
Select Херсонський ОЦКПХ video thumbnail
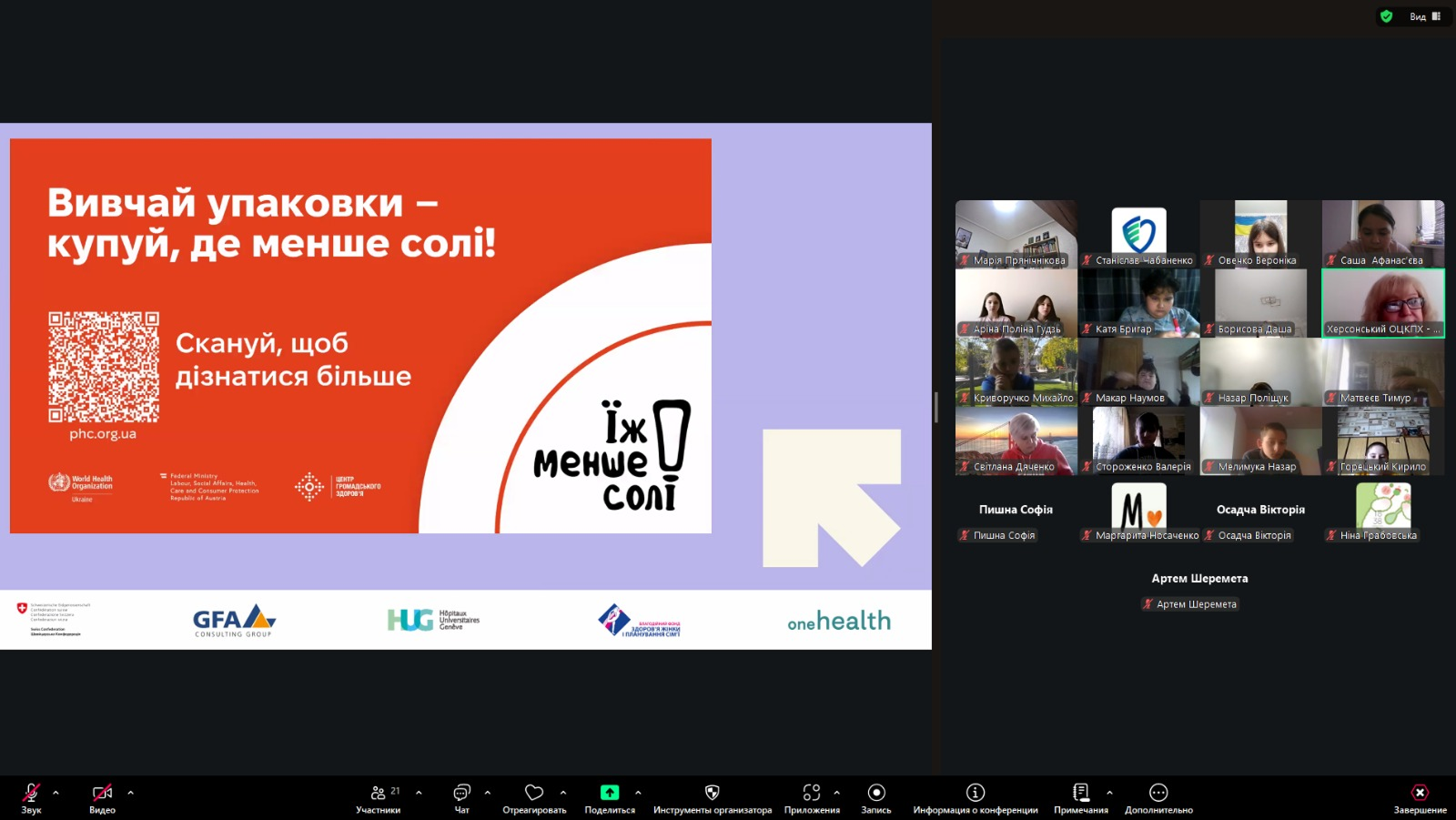(1382, 303)
